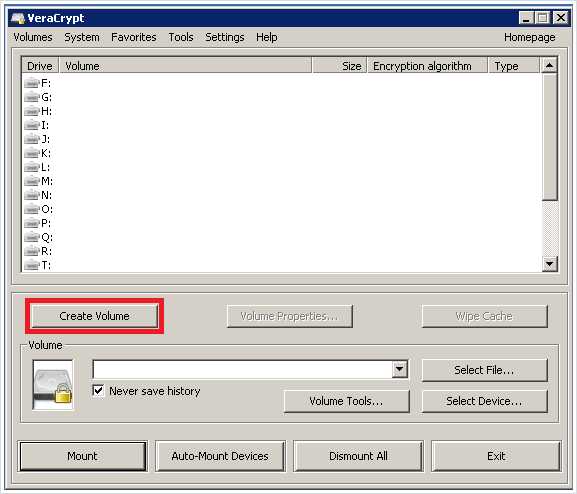This screenshot has height=494, width=577.
Task: Open the Favorites menu
Action: (x=134, y=37)
